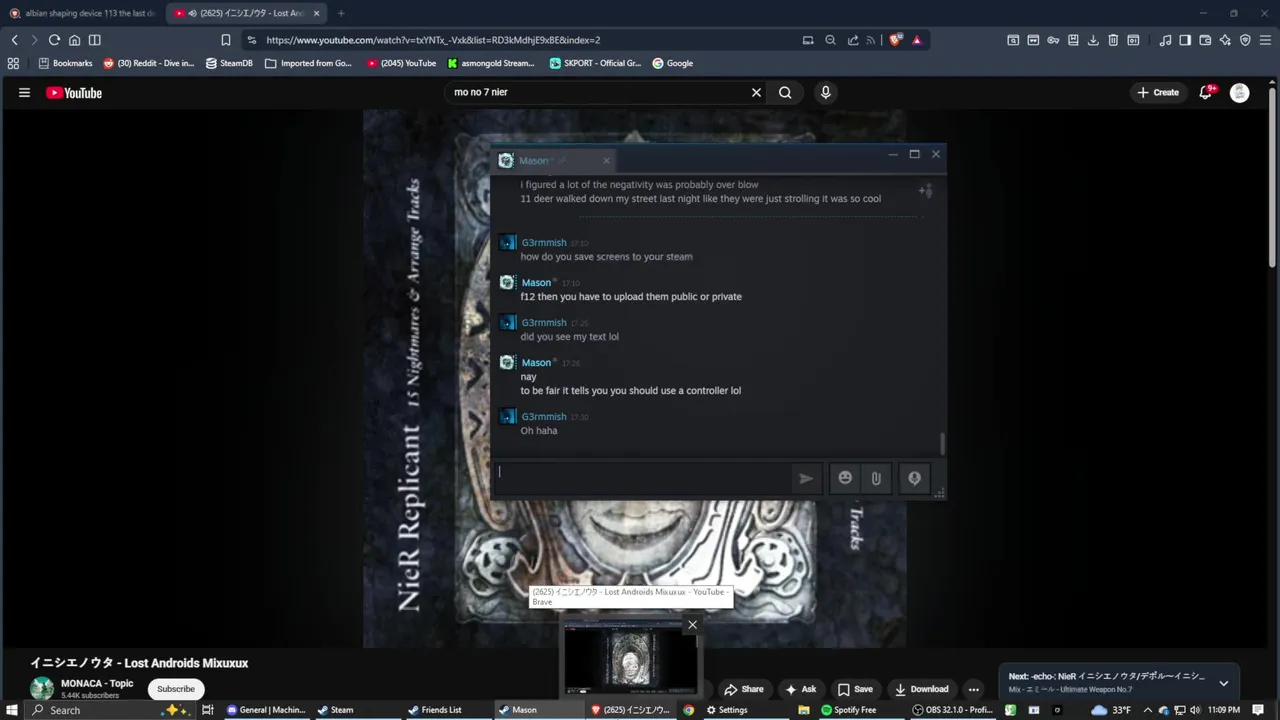Open the YouTube guide hamburger menu
The height and width of the screenshot is (720, 1280).
(24, 93)
